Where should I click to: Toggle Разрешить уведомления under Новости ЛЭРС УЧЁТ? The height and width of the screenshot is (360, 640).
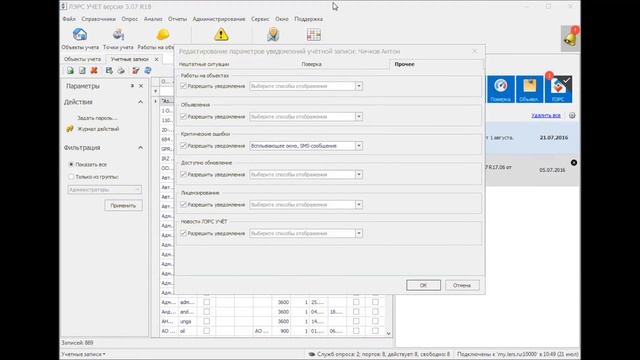183,233
